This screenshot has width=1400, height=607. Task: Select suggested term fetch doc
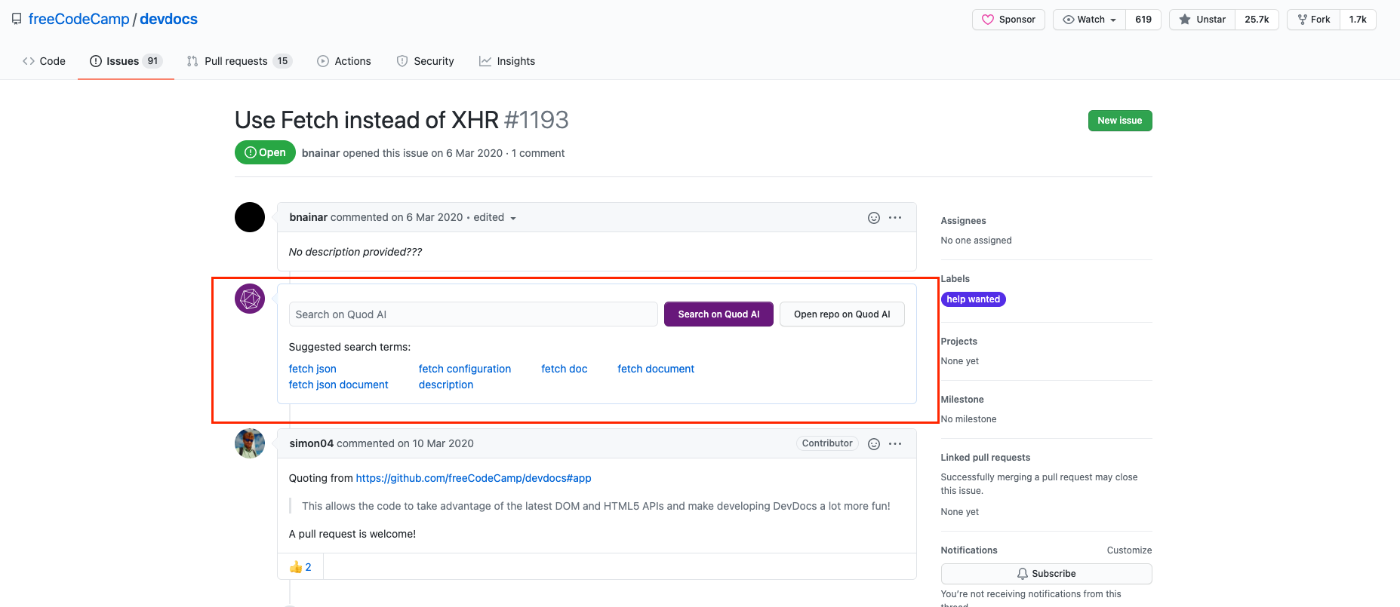(x=565, y=369)
